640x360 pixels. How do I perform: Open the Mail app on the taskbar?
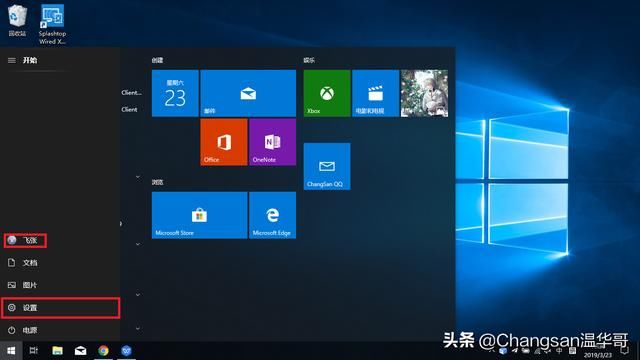click(x=80, y=351)
